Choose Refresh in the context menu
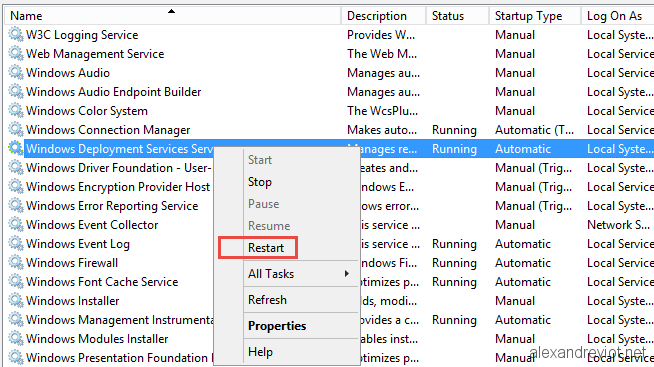Image resolution: width=654 pixels, height=367 pixels. [267, 300]
